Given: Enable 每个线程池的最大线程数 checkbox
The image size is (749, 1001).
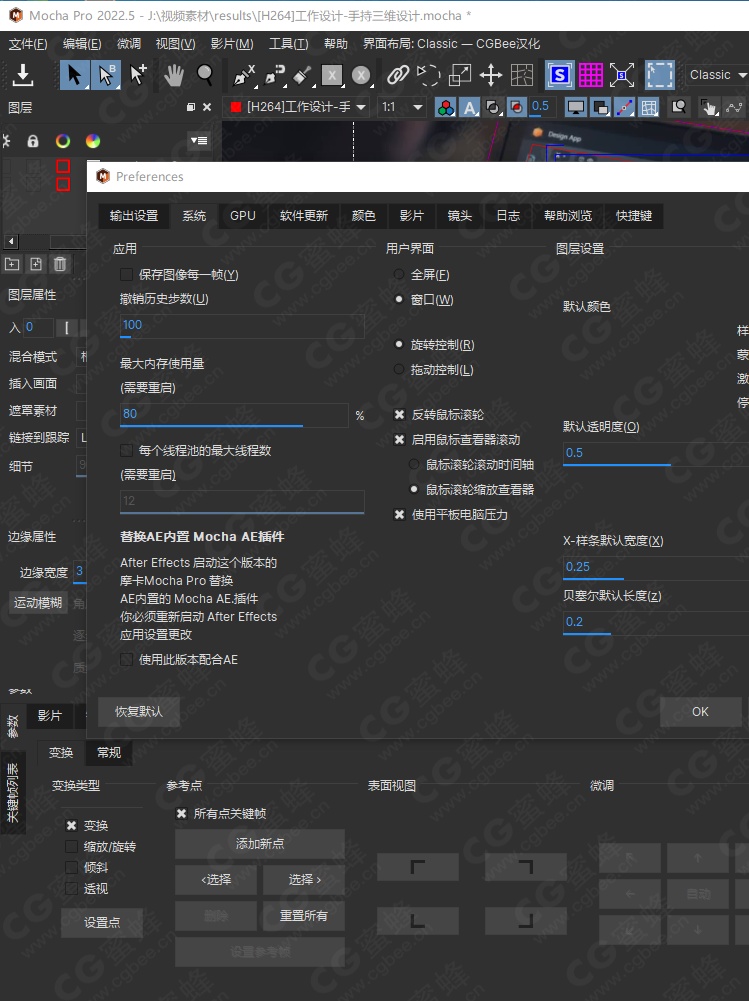Looking at the screenshot, I should (126, 451).
